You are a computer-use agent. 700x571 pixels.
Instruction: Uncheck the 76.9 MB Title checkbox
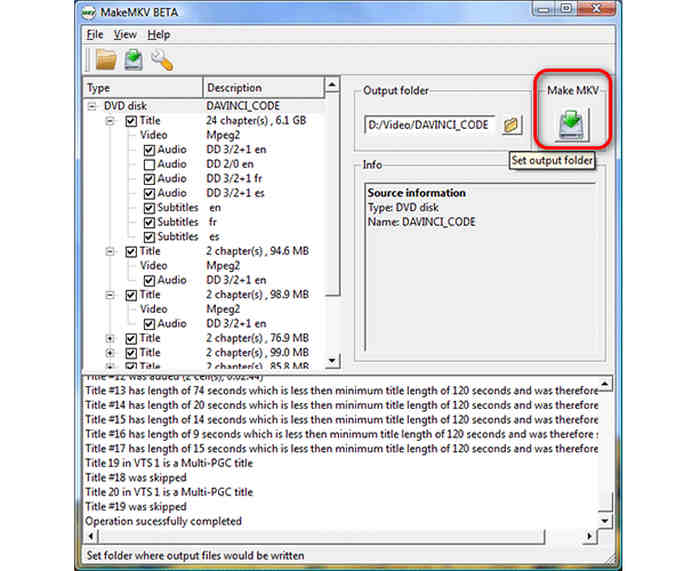(x=131, y=338)
